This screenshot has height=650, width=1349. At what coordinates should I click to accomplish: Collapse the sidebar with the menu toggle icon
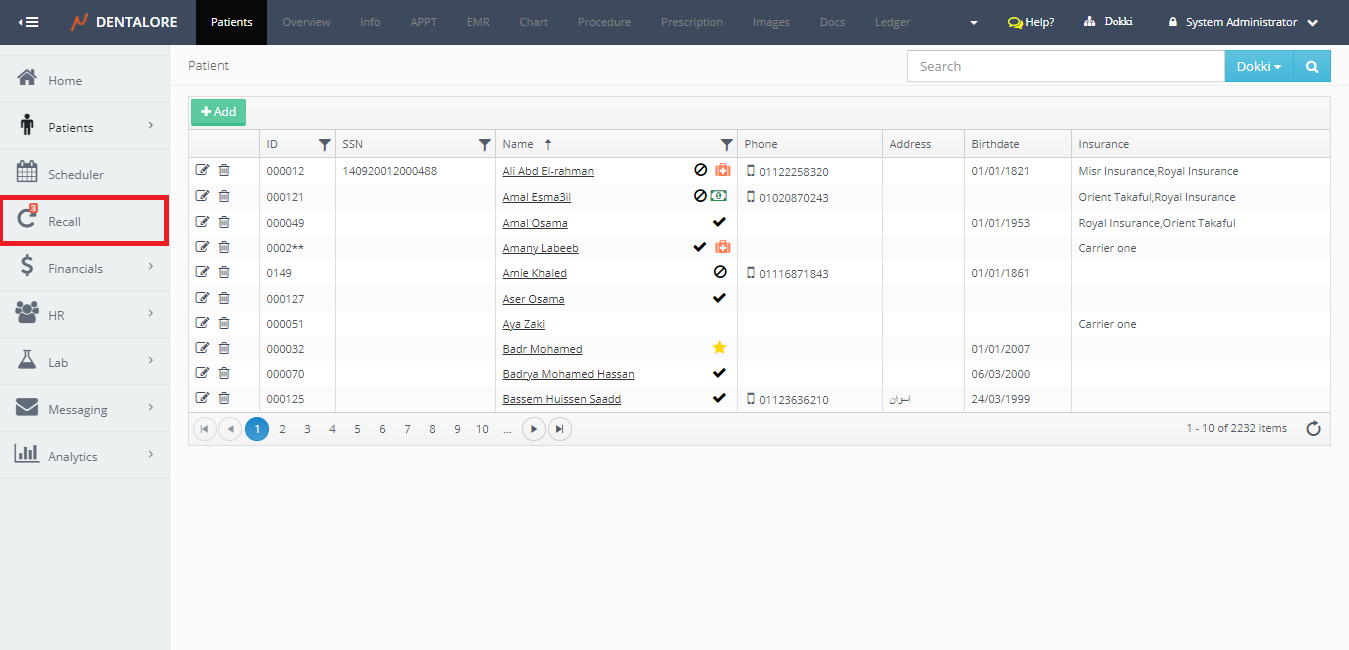[x=29, y=22]
